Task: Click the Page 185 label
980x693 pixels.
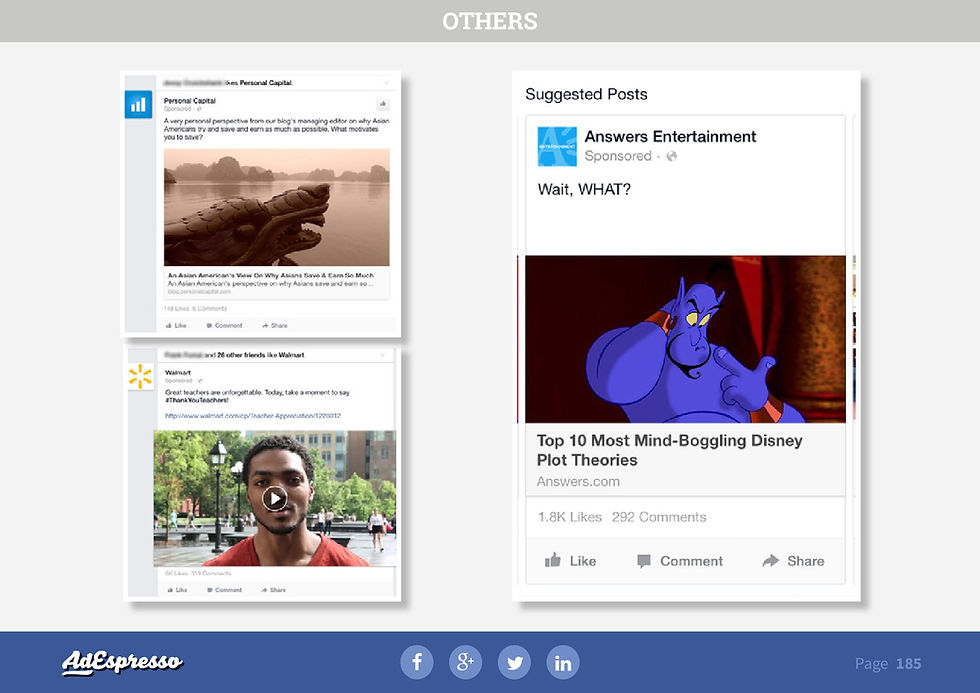Action: coord(888,664)
